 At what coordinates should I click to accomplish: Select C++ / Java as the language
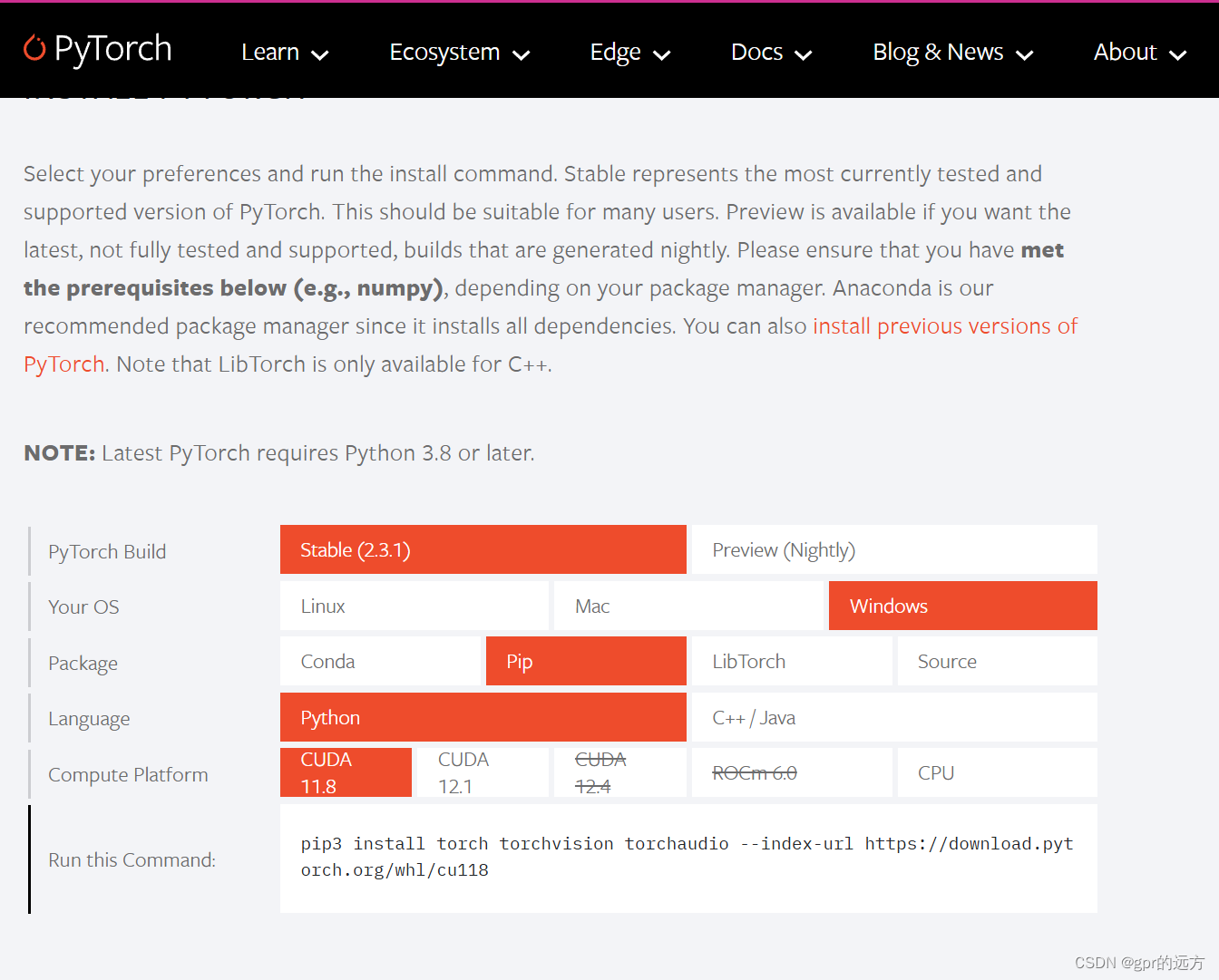coord(894,717)
